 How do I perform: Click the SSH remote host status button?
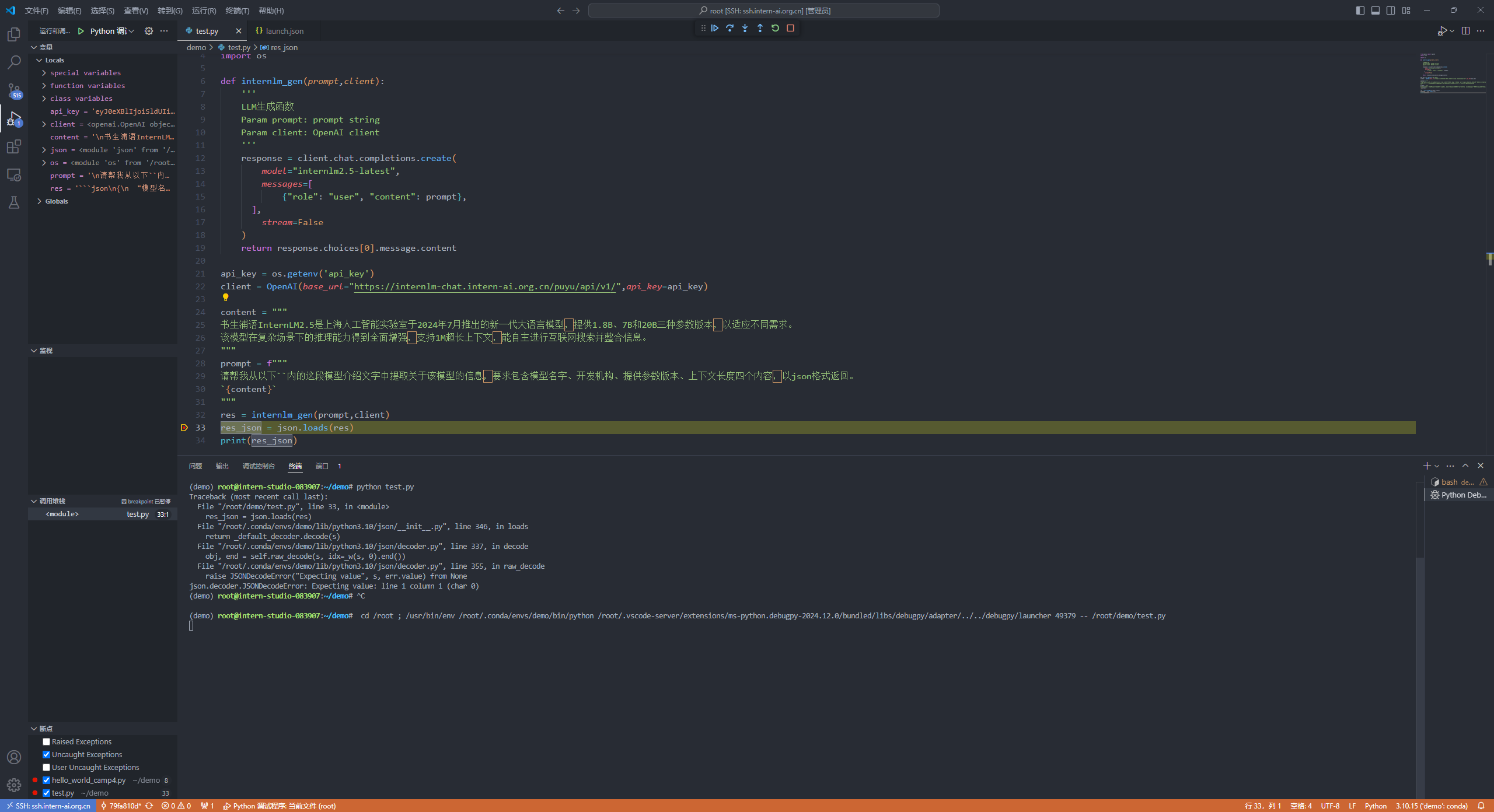pos(48,806)
